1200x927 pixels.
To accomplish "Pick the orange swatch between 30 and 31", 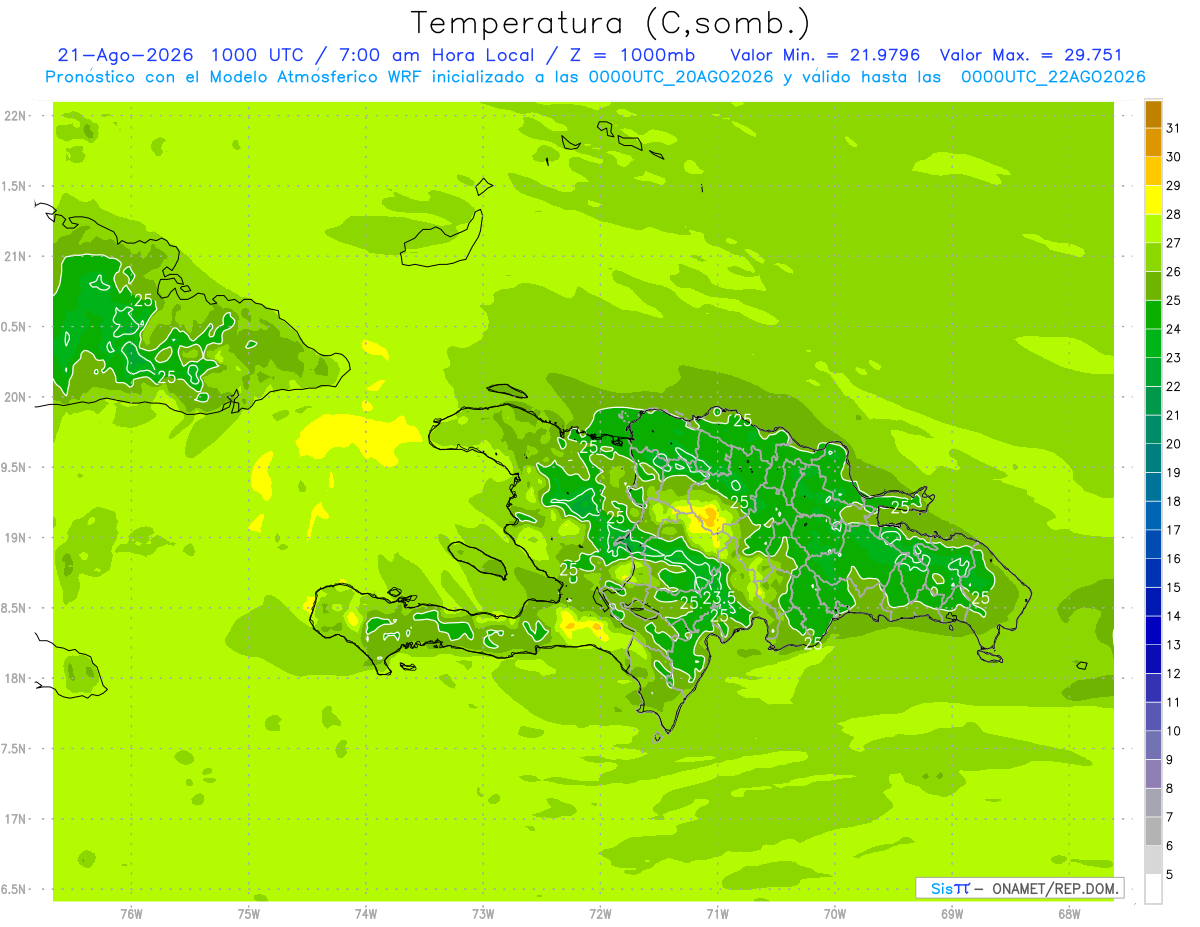I will coord(1153,143).
